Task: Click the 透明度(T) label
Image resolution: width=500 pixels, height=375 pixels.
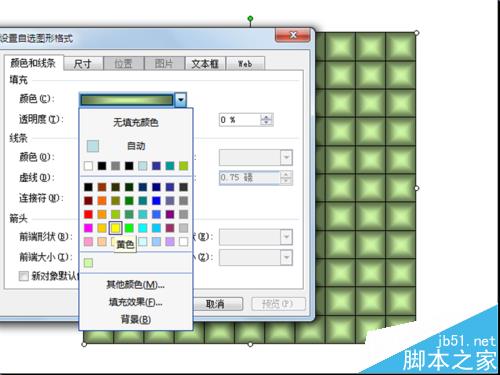Action: [41, 119]
